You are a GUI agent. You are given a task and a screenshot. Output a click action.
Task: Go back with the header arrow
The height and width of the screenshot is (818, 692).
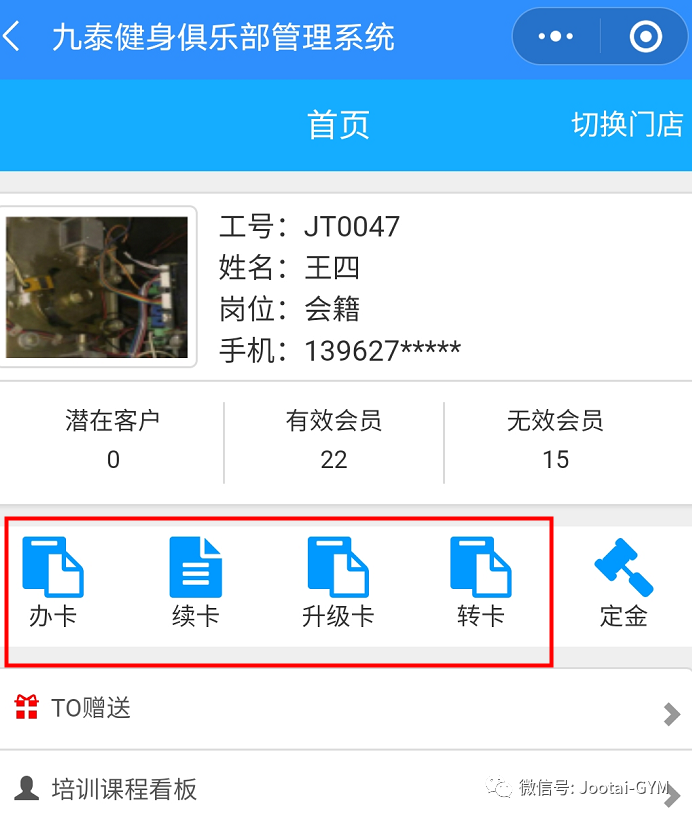click(11, 37)
